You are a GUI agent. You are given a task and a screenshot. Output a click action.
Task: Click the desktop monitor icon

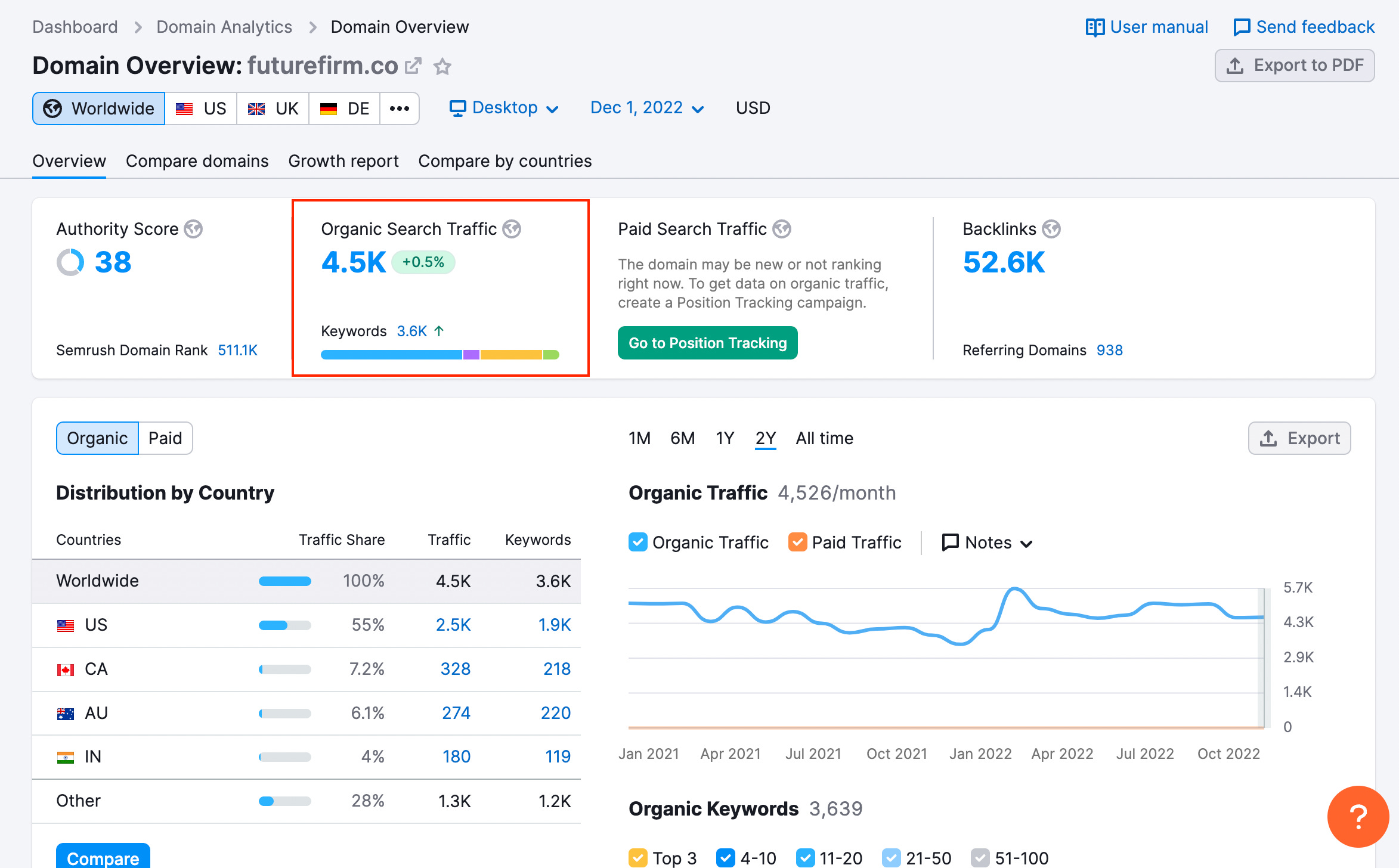(x=457, y=108)
